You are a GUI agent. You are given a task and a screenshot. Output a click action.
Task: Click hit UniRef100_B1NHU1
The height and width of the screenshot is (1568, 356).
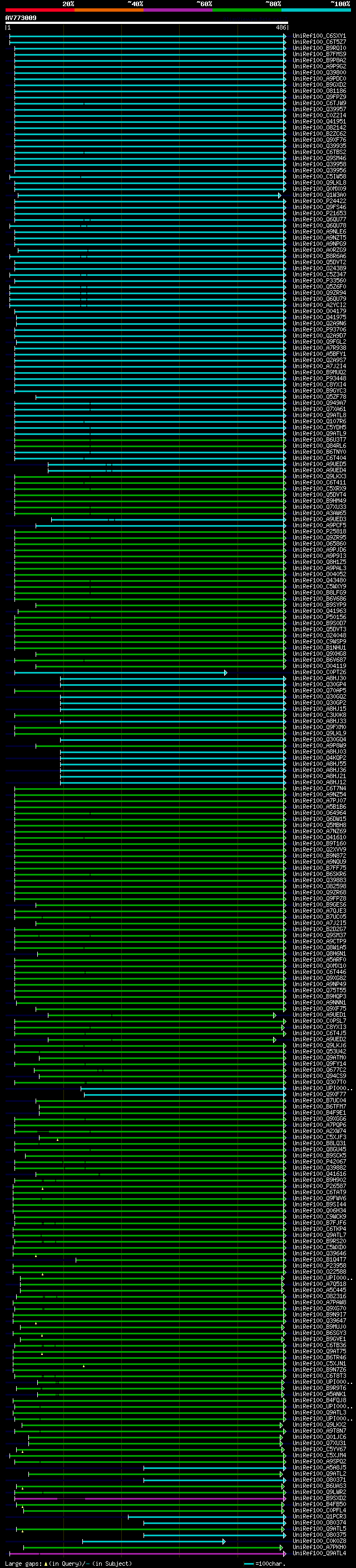pyautogui.click(x=319, y=647)
